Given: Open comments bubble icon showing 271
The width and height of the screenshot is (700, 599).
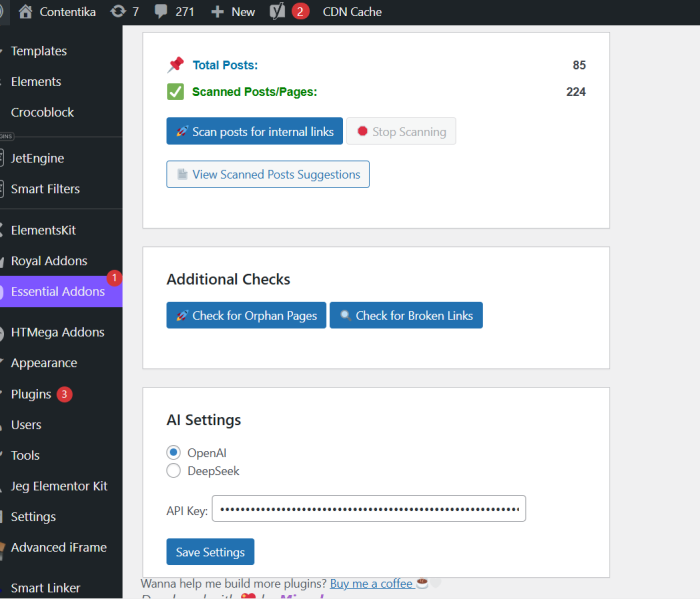Looking at the screenshot, I should point(163,12).
